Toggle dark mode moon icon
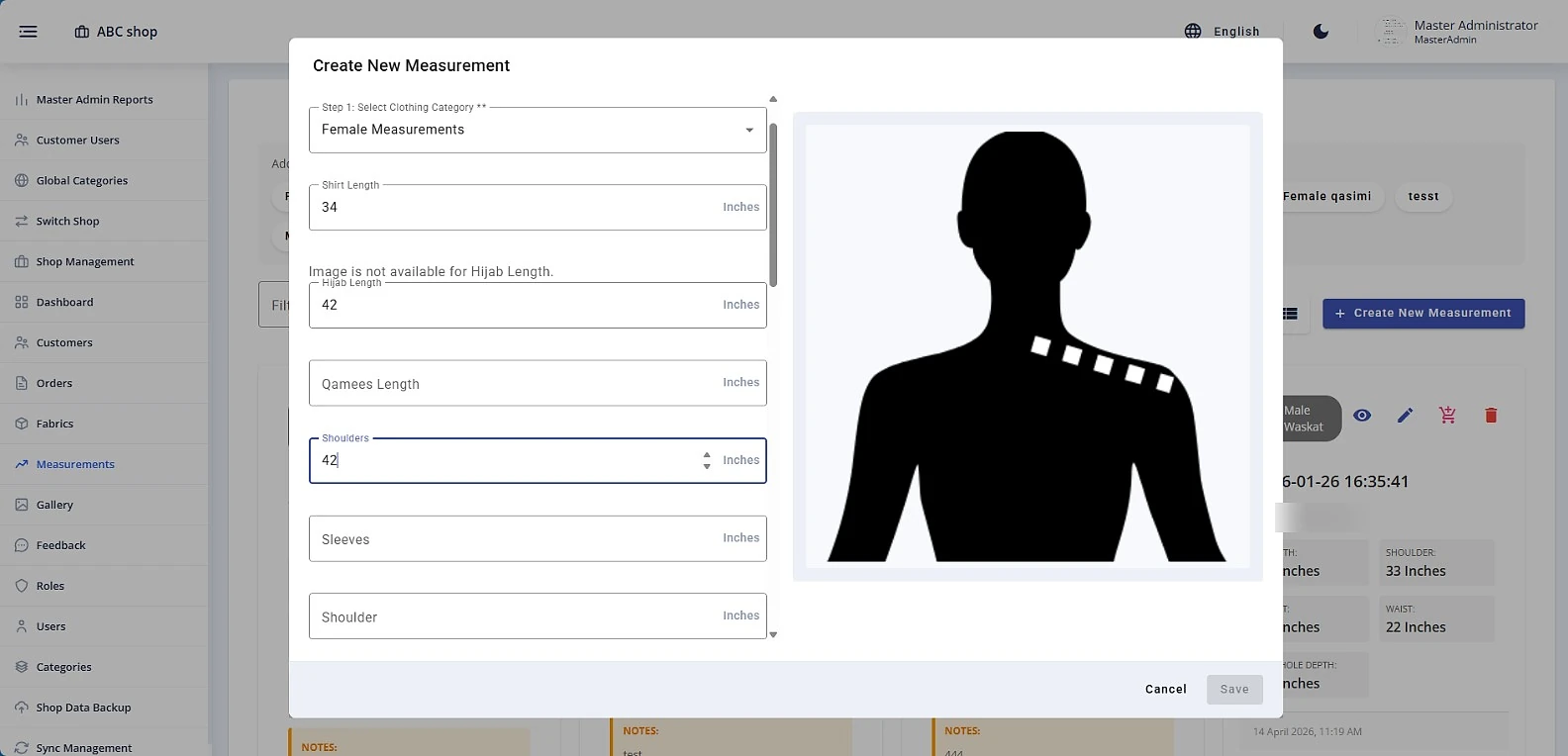Screen dimensions: 1568x756 (1321, 32)
